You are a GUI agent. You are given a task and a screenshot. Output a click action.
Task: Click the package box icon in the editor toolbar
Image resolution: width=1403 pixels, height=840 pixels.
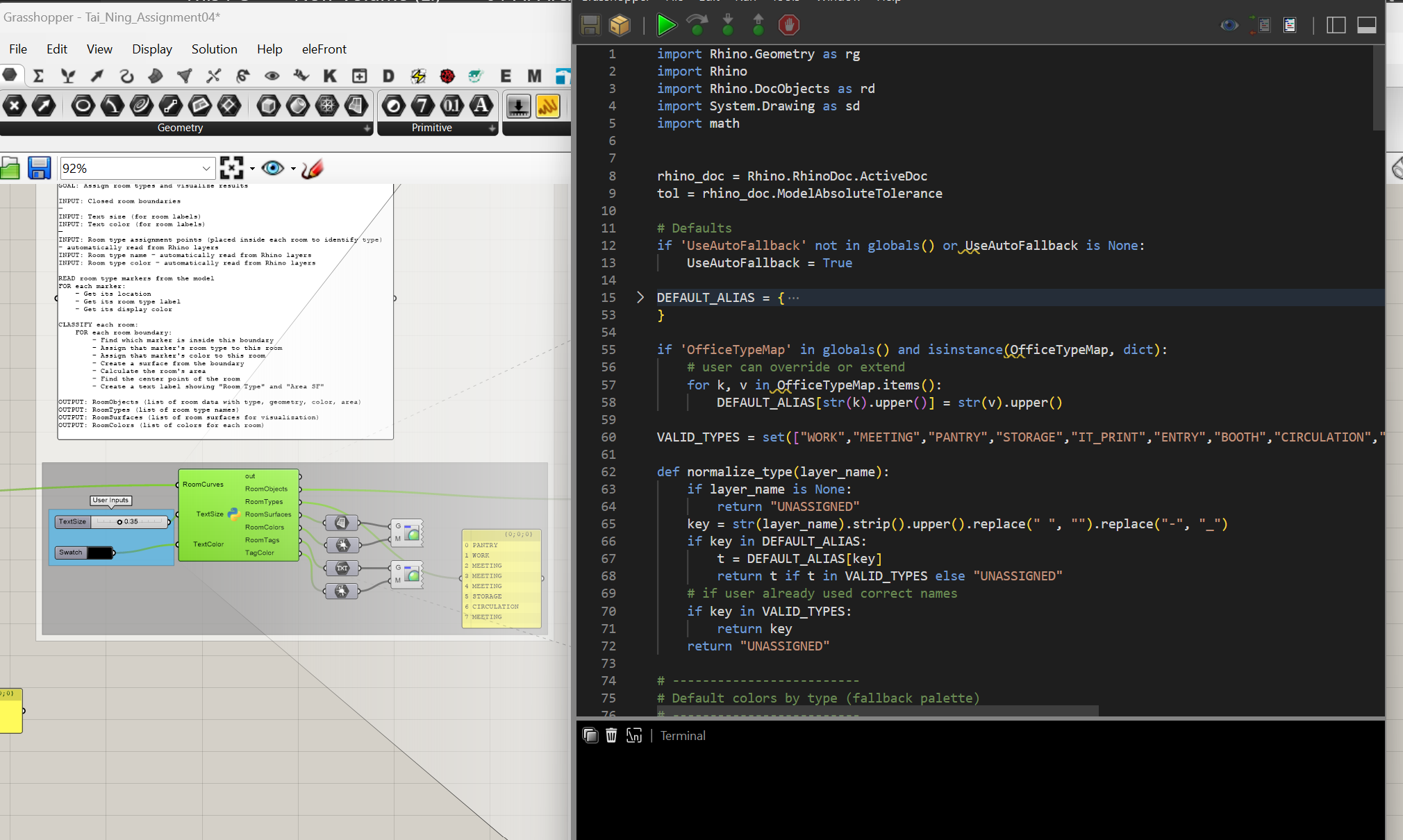(x=620, y=26)
